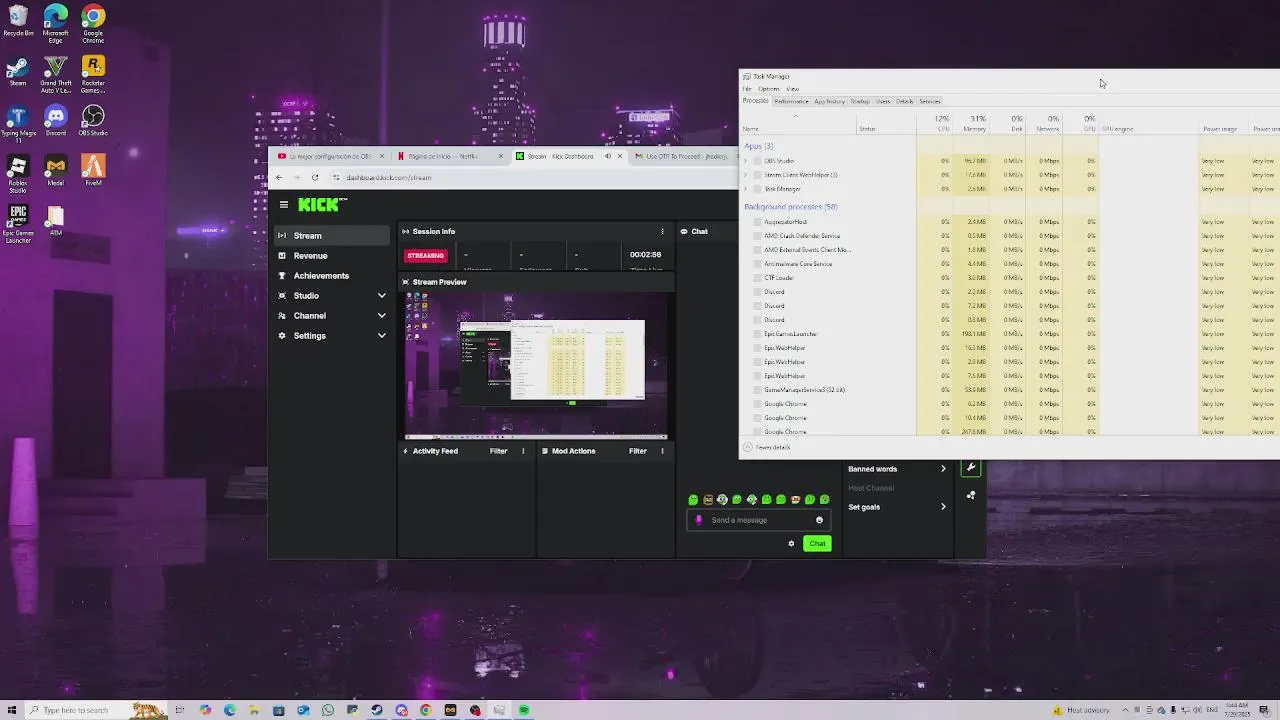The image size is (1280, 720).
Task: Switch to the App history tab in Task Manager
Action: click(x=829, y=101)
